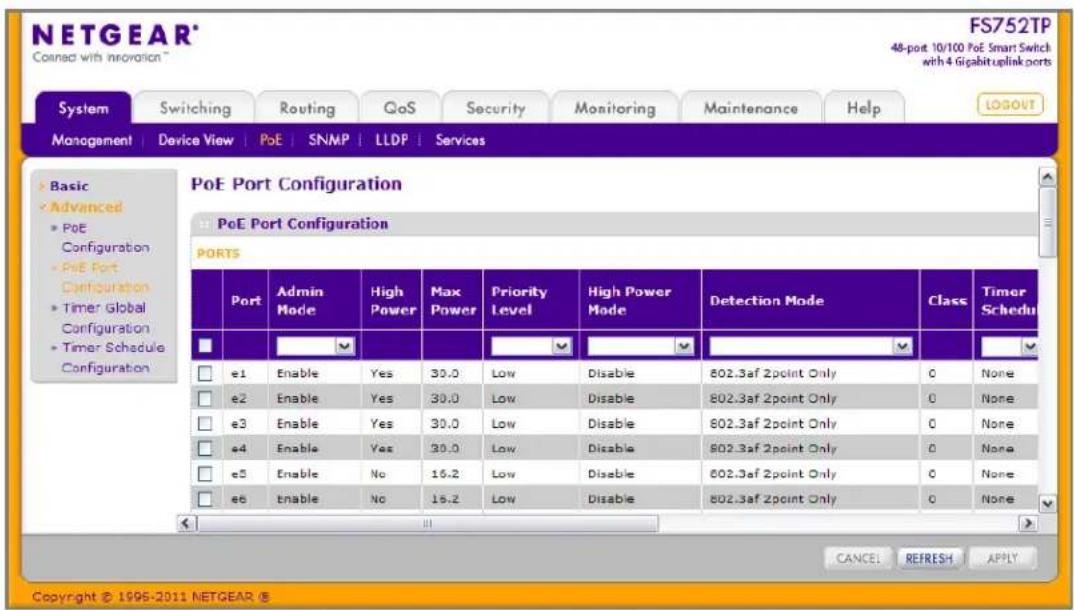This screenshot has height=610, width=1074.
Task: Open the Monitoring tab
Action: pyautogui.click(x=614, y=108)
